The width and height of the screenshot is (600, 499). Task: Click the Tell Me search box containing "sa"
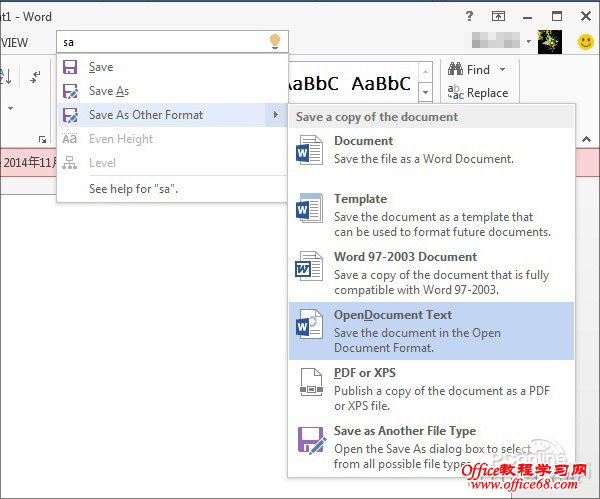pyautogui.click(x=172, y=41)
